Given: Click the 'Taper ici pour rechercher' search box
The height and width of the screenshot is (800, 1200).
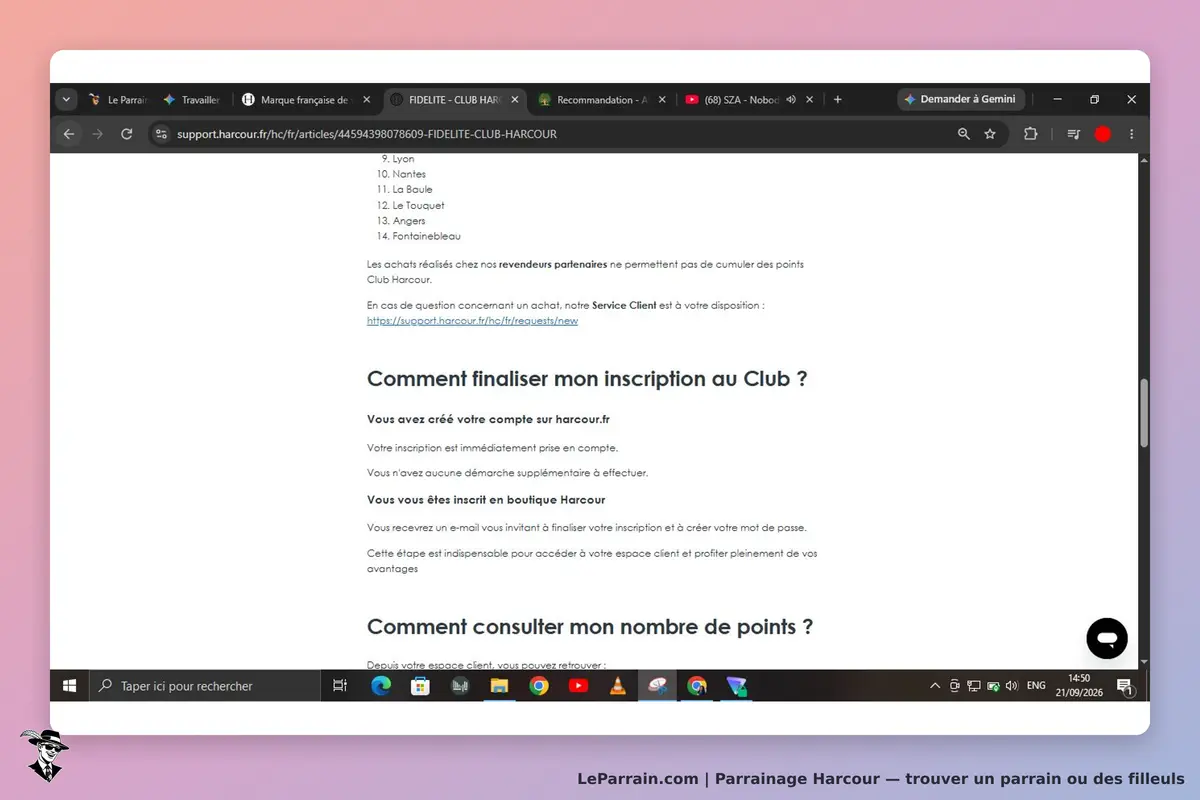Looking at the screenshot, I should 205,686.
